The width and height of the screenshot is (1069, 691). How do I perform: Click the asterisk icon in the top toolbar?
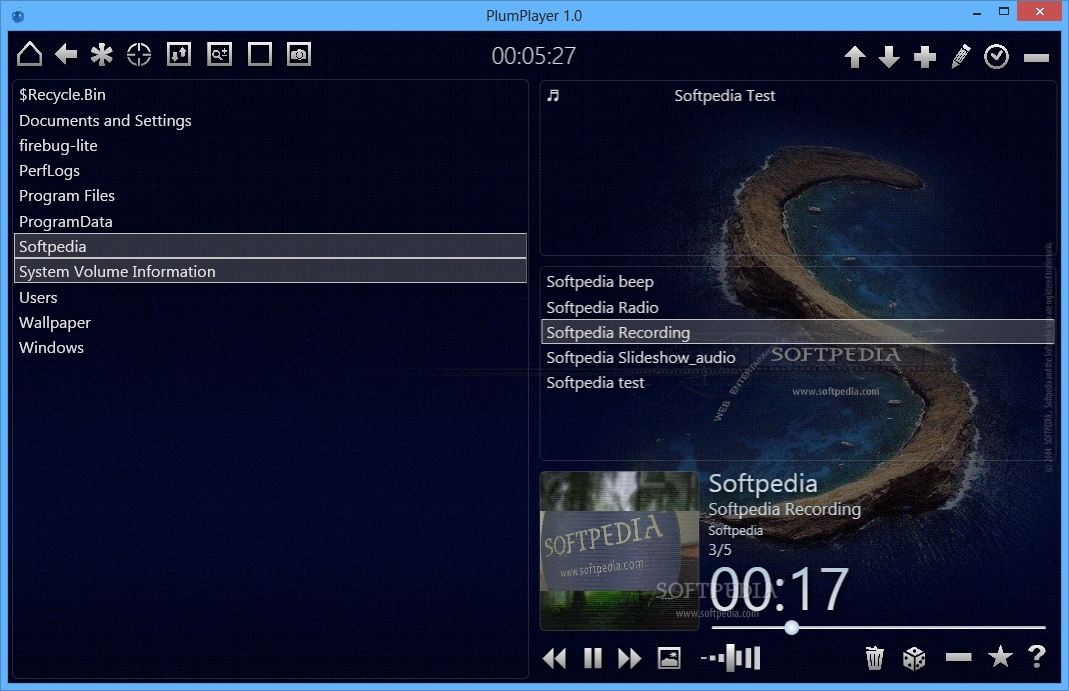(102, 55)
